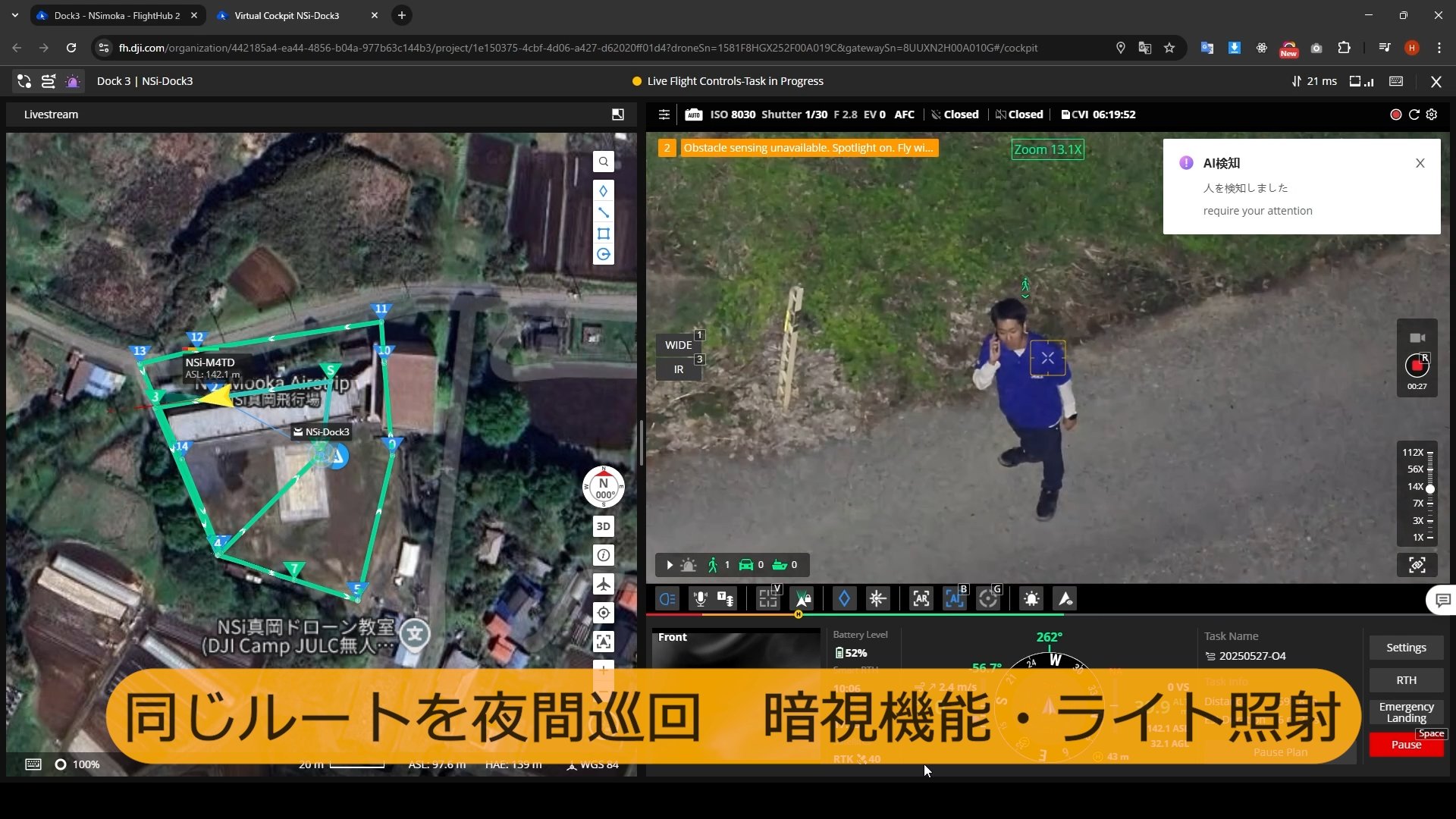Expand the AI detection counts bar
The width and height of the screenshot is (1456, 819).
click(670, 565)
